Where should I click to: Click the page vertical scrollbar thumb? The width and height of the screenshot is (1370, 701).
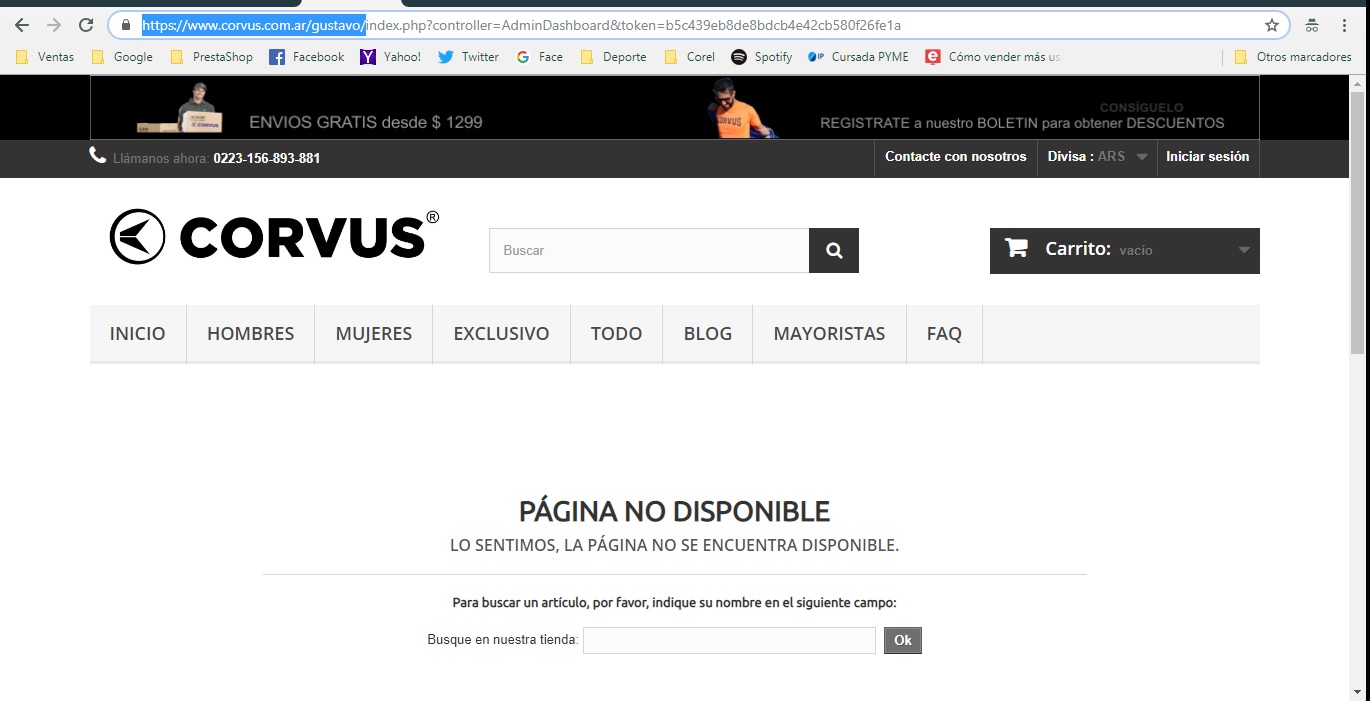coord(1357,221)
